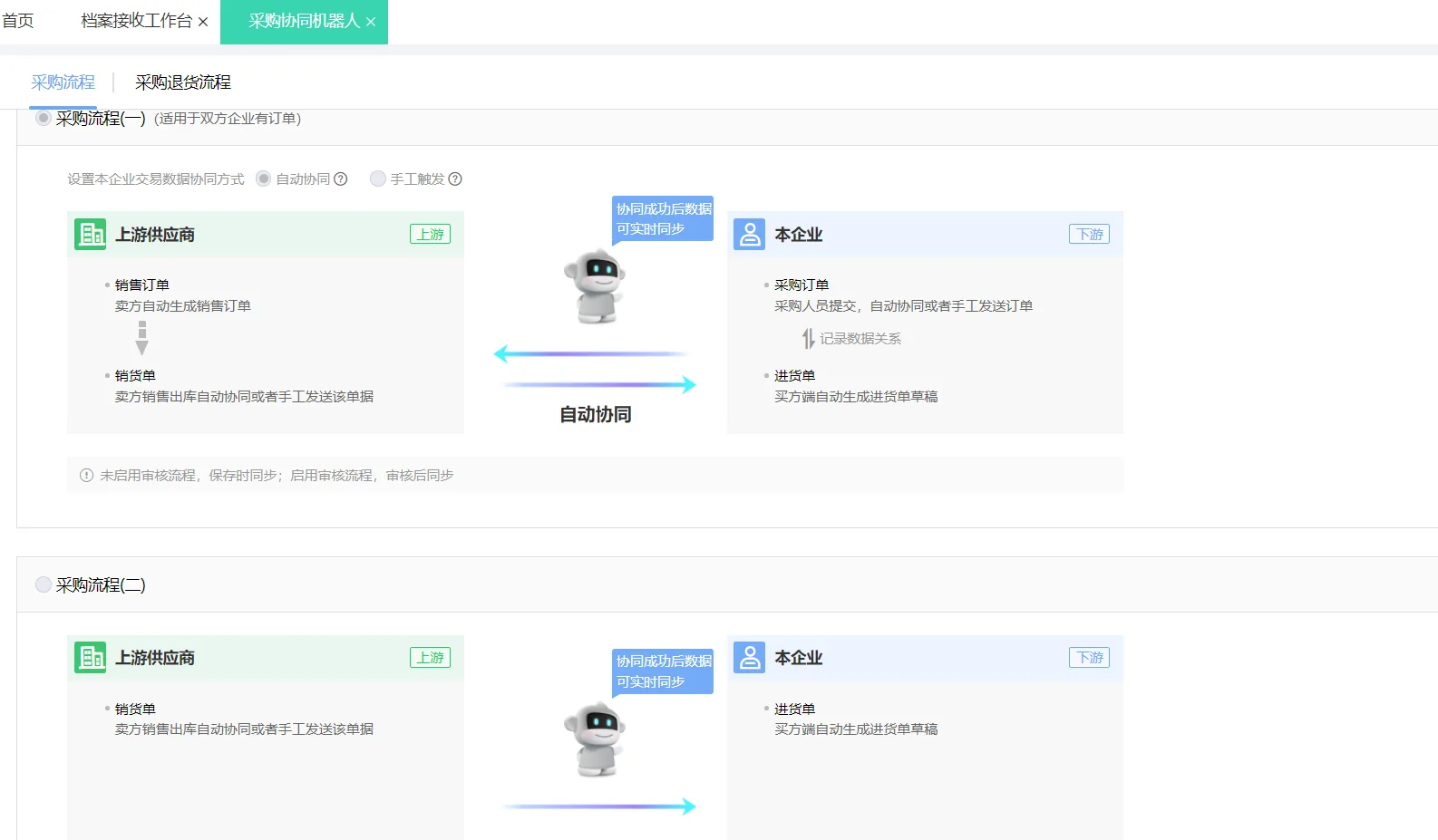Select the 采购流程(二) radio button
Viewport: 1438px width, 840px height.
(43, 584)
